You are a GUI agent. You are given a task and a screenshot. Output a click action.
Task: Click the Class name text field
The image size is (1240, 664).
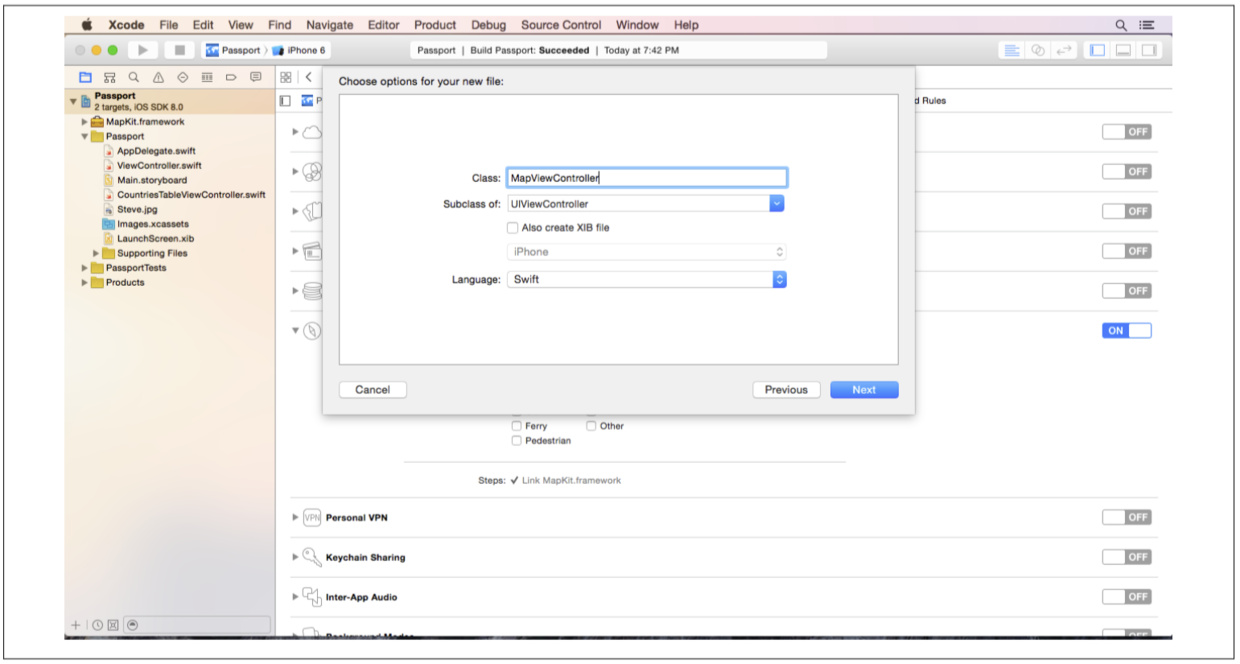pyautogui.click(x=646, y=178)
